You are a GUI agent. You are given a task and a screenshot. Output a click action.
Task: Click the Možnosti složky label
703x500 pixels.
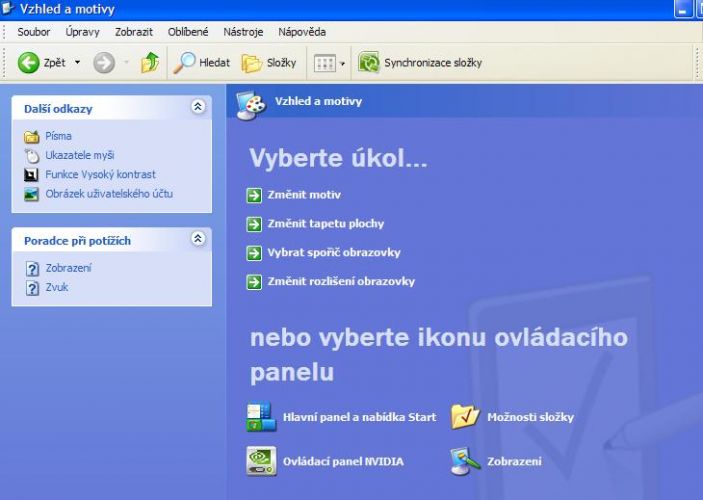(x=530, y=417)
